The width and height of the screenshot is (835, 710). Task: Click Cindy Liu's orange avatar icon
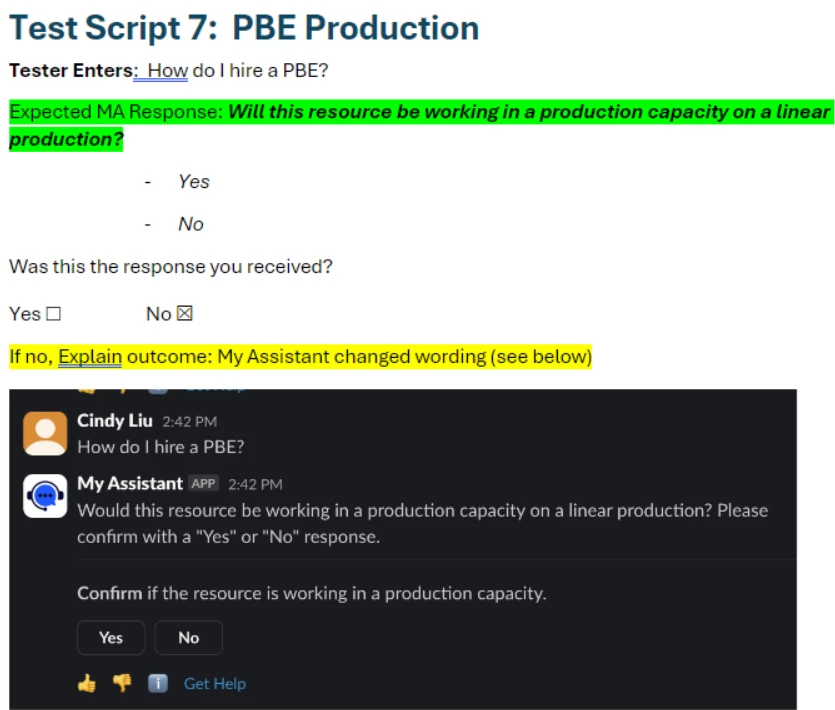coord(45,433)
